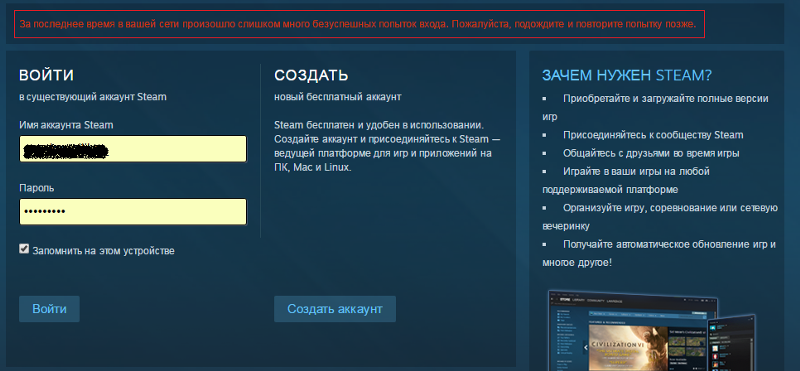Click the paragraph Steam бесплатен и удобен
800x371 pixels.
[x=386, y=146]
